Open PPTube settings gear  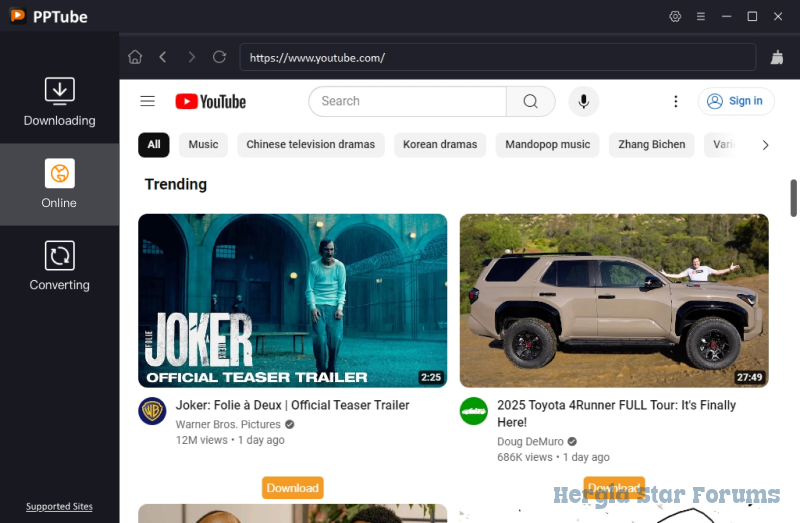tap(675, 17)
